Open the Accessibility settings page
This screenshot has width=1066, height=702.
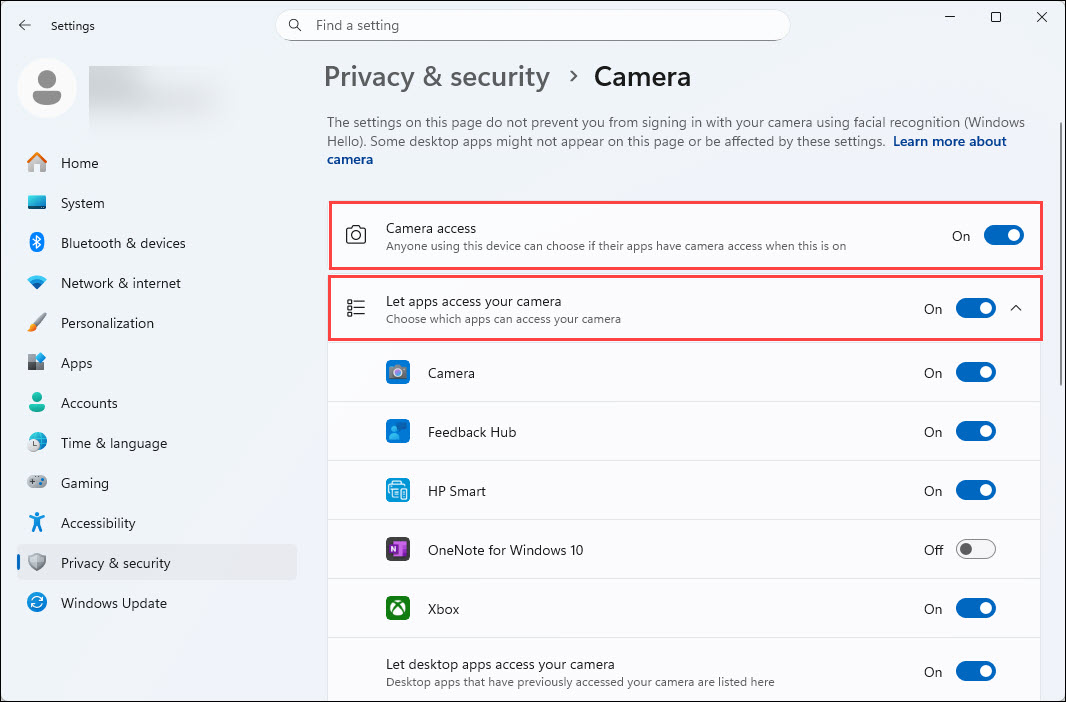(x=97, y=523)
